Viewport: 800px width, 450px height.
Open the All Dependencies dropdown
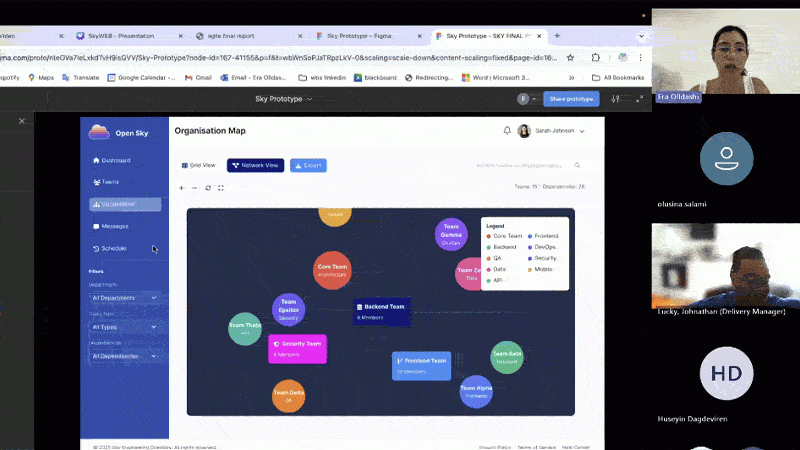click(x=124, y=356)
